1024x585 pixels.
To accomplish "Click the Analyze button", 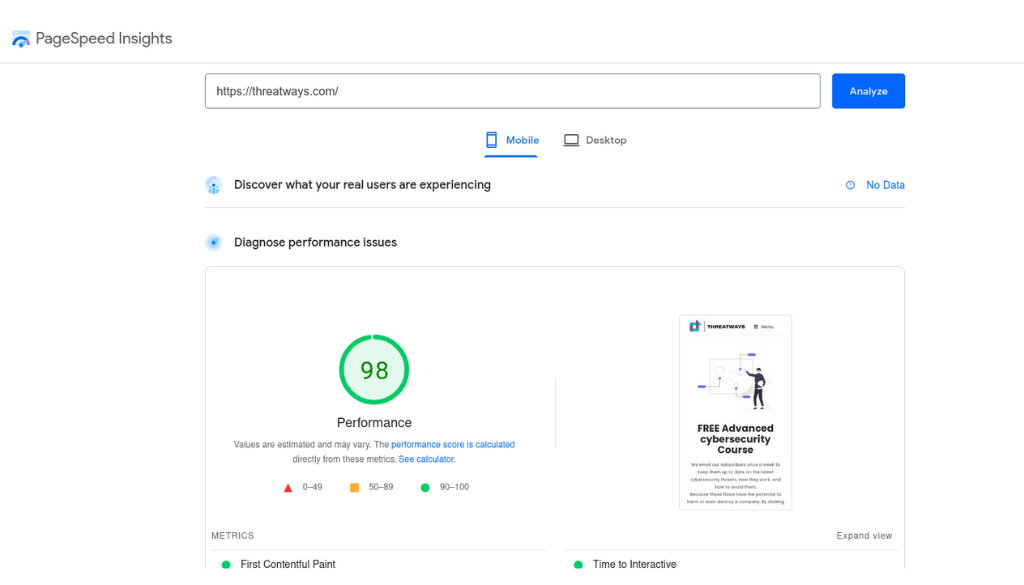I will [869, 91].
